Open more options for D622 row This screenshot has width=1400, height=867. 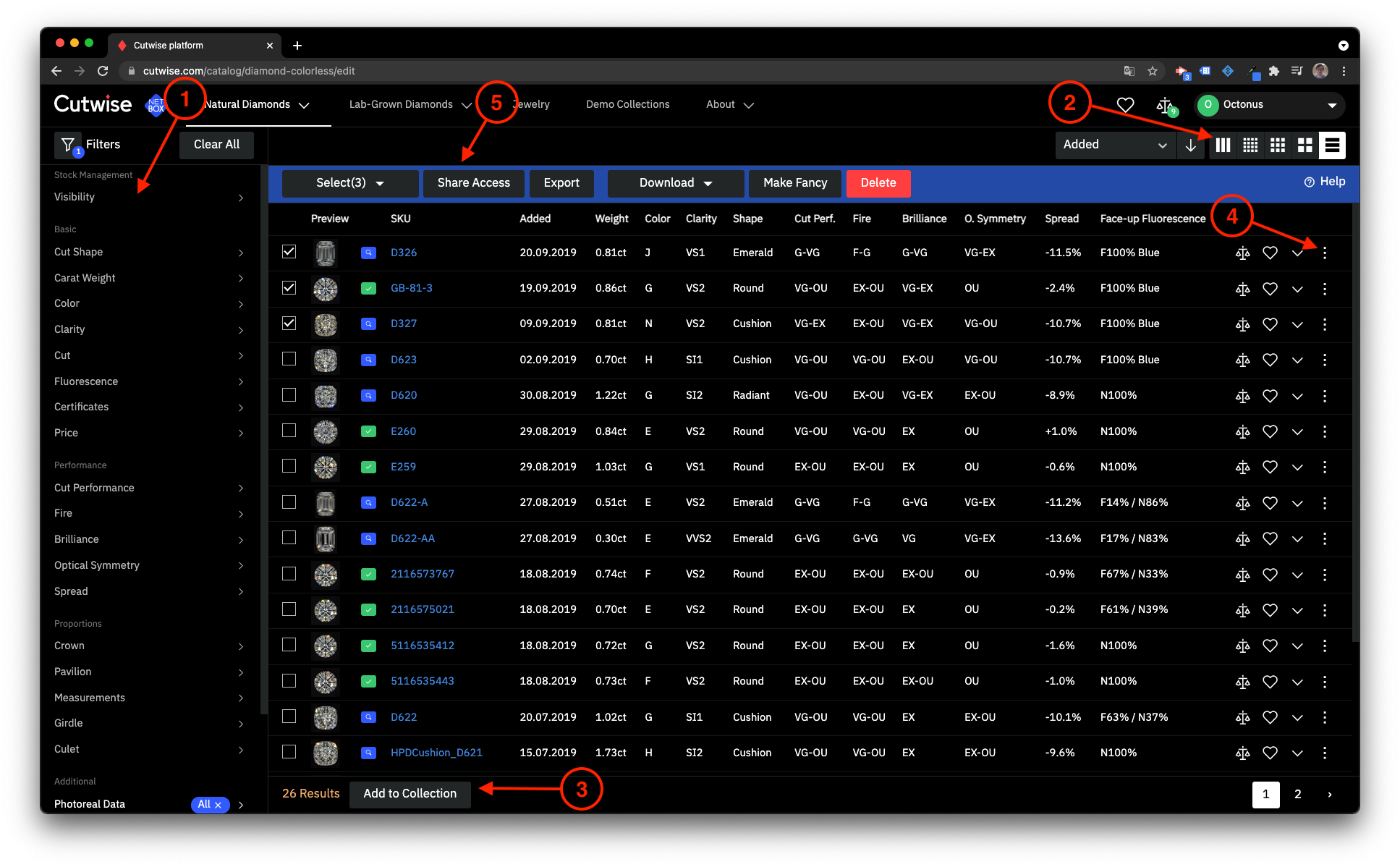pyautogui.click(x=1325, y=717)
